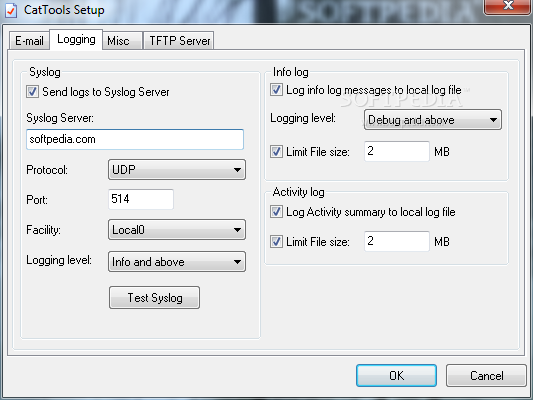The image size is (533, 400).
Task: Confirm settings with the OK button
Action: 396,376
